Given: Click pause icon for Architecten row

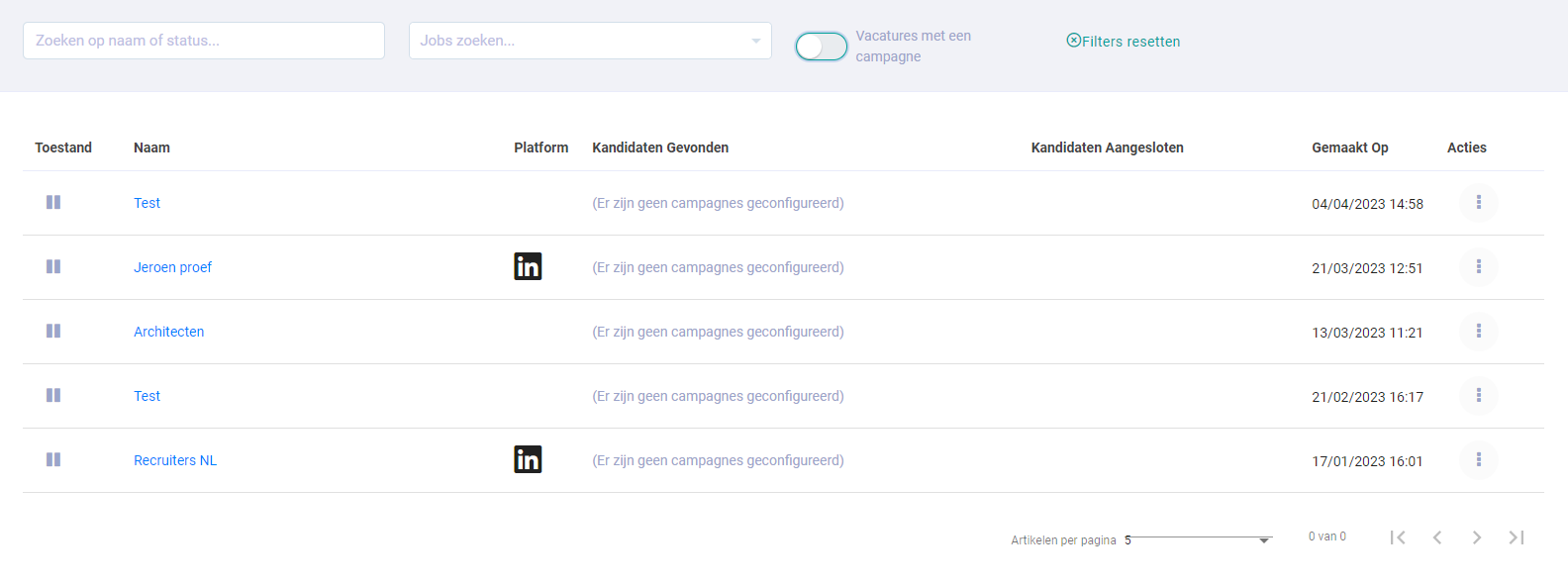Looking at the screenshot, I should point(53,331).
